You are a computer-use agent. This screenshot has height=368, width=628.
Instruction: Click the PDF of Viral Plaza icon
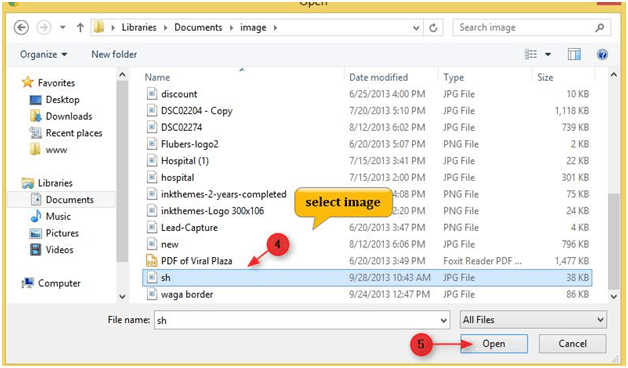pos(151,261)
